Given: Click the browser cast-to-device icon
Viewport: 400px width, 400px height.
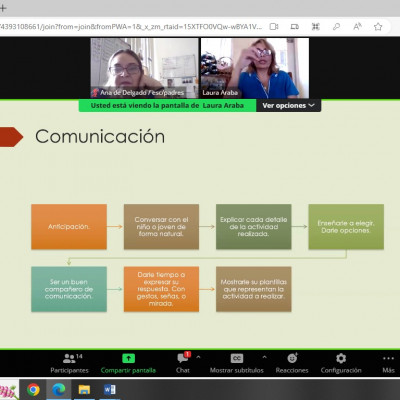Looking at the screenshot, I should [295, 27].
